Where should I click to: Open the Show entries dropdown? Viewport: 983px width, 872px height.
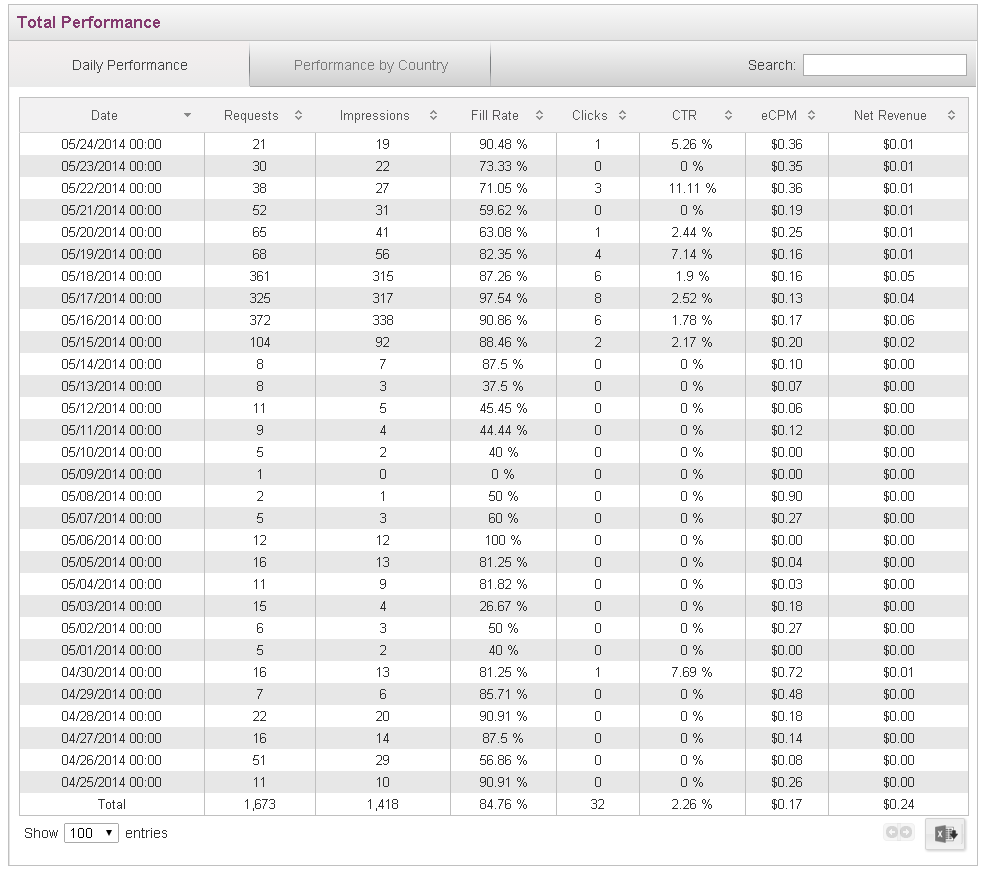coord(92,833)
